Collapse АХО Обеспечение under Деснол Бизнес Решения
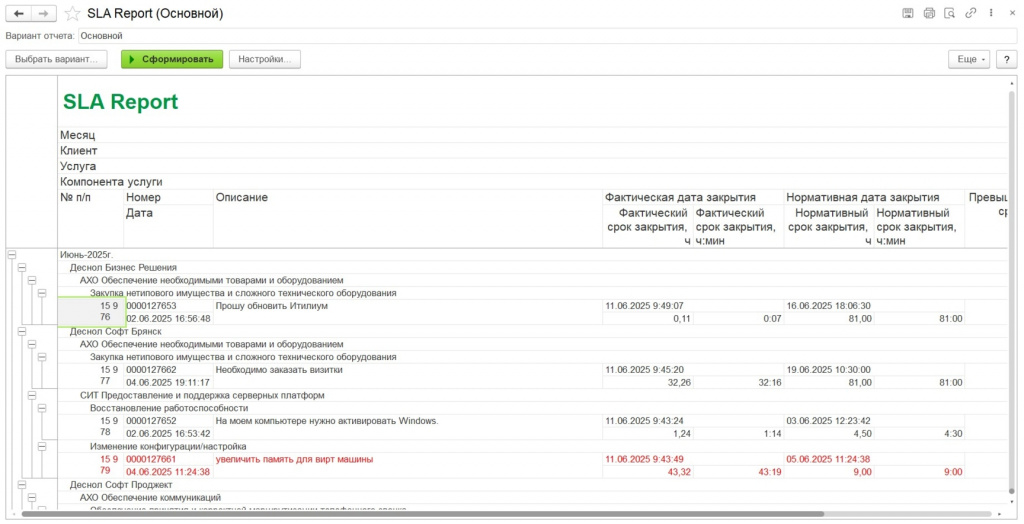This screenshot has width=1024, height=524. 32,280
